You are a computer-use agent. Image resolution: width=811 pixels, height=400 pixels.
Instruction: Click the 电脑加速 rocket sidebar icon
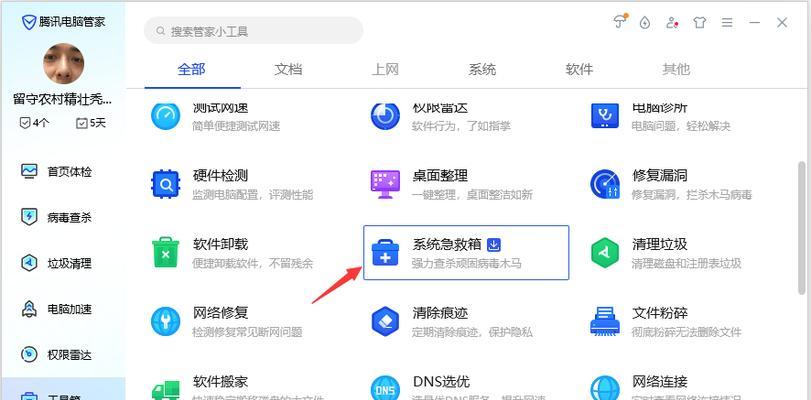click(x=29, y=309)
